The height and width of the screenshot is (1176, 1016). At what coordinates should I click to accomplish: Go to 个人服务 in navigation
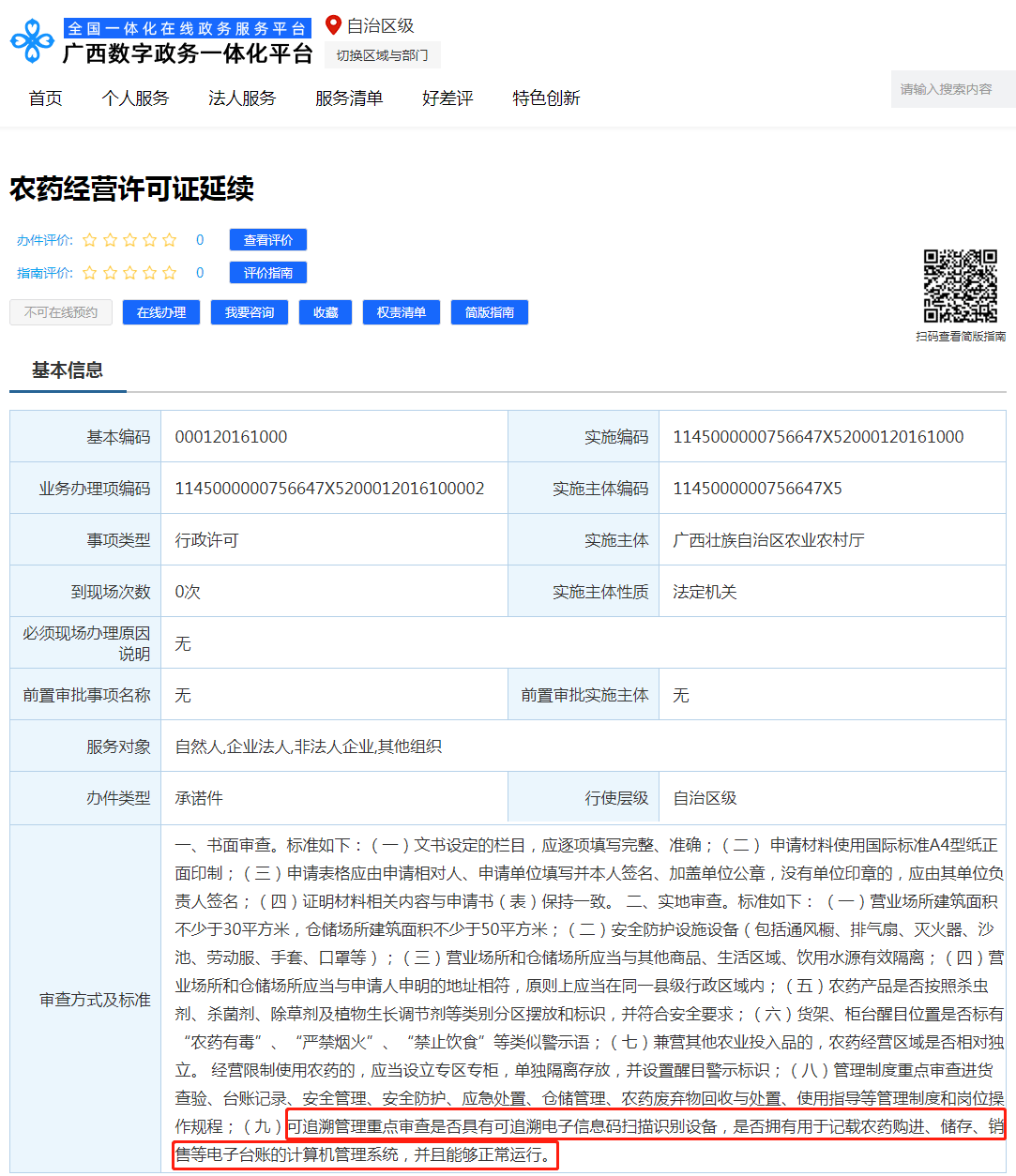pos(135,98)
